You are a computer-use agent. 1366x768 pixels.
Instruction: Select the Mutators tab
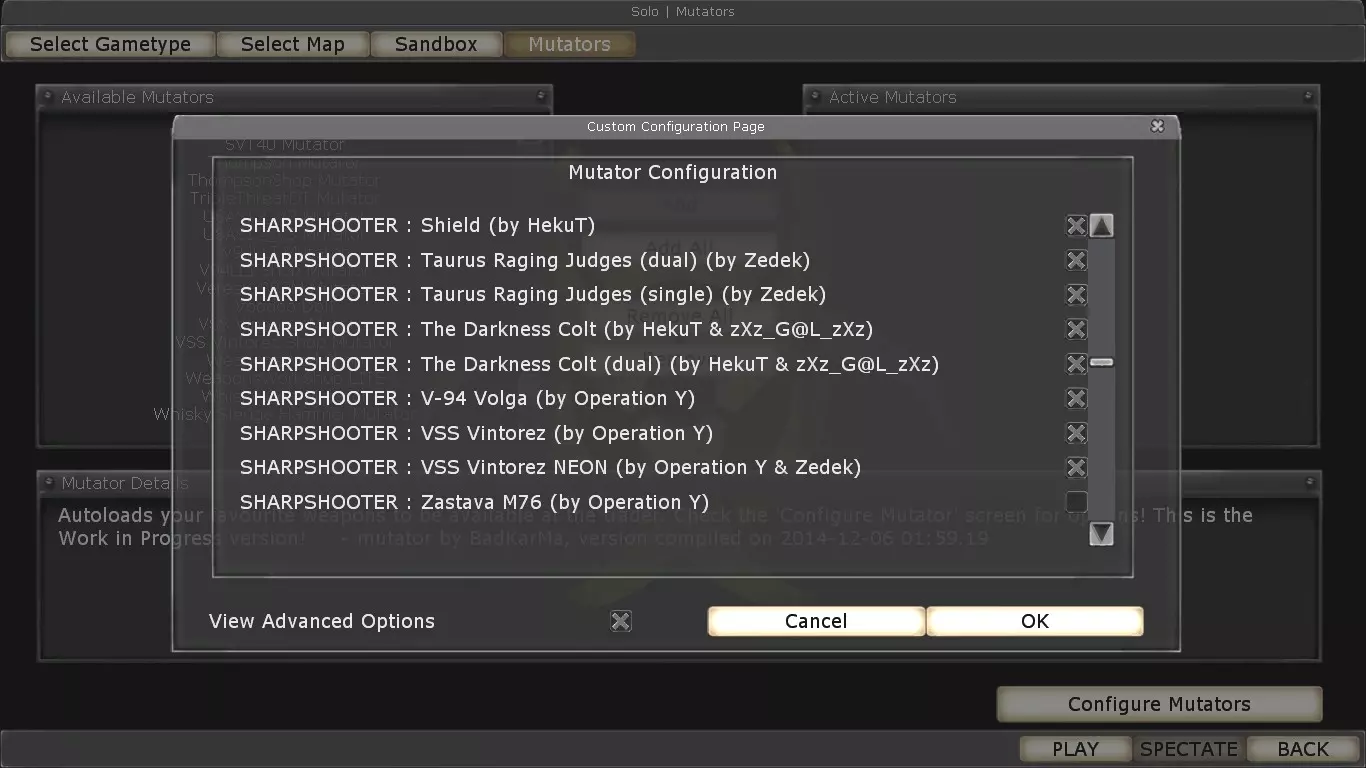569,44
